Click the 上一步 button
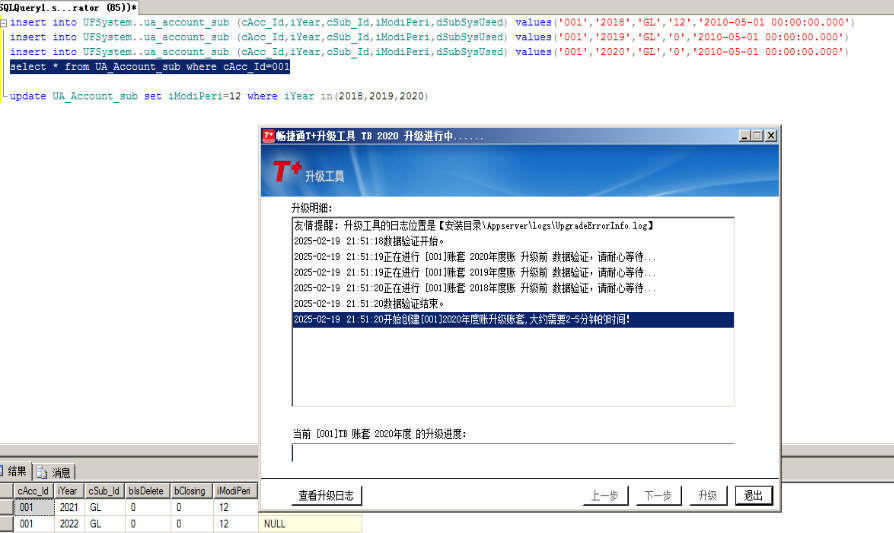 pyautogui.click(x=605, y=495)
